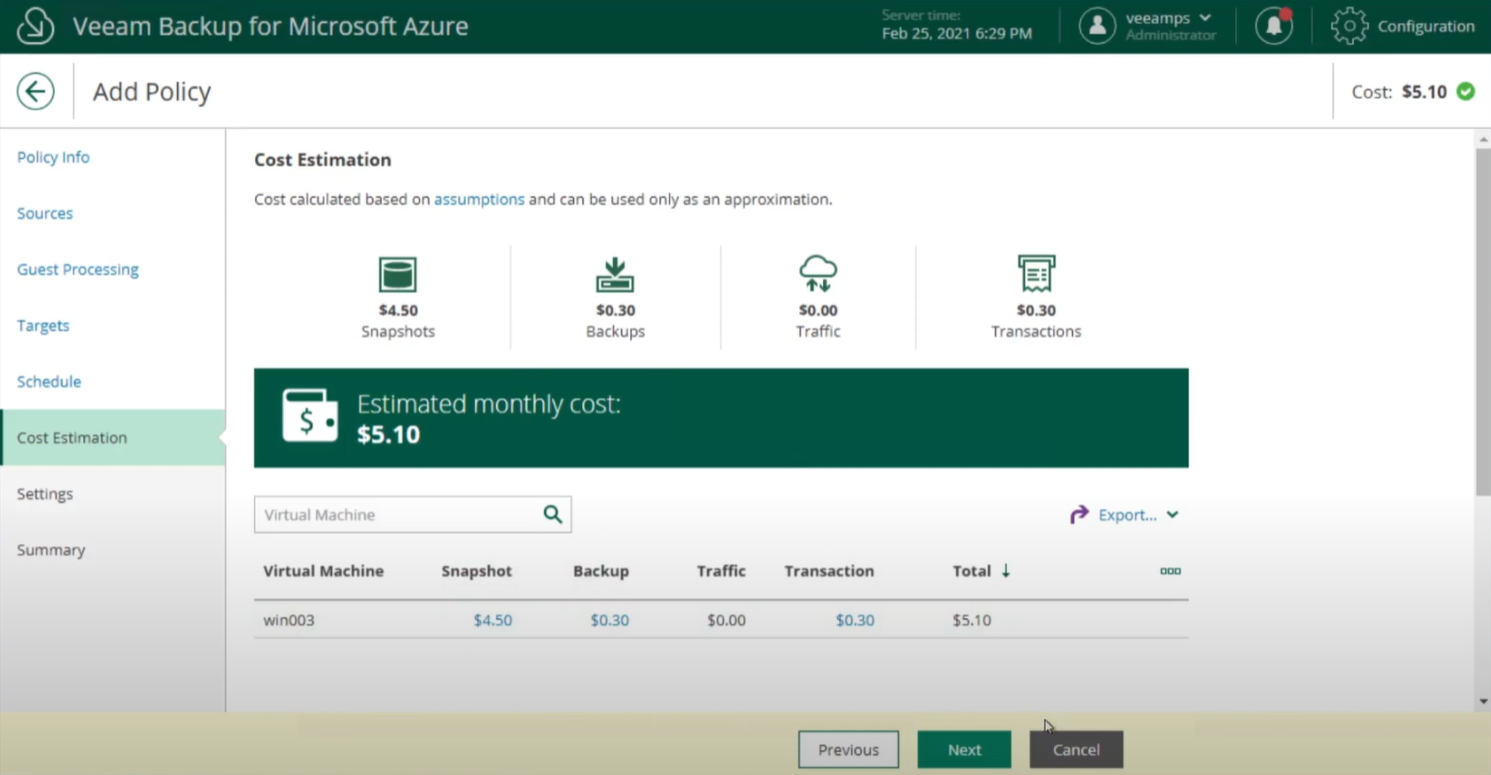Viewport: 1491px width, 775px height.
Task: Expand the Export dropdown chevron
Action: click(x=1172, y=515)
